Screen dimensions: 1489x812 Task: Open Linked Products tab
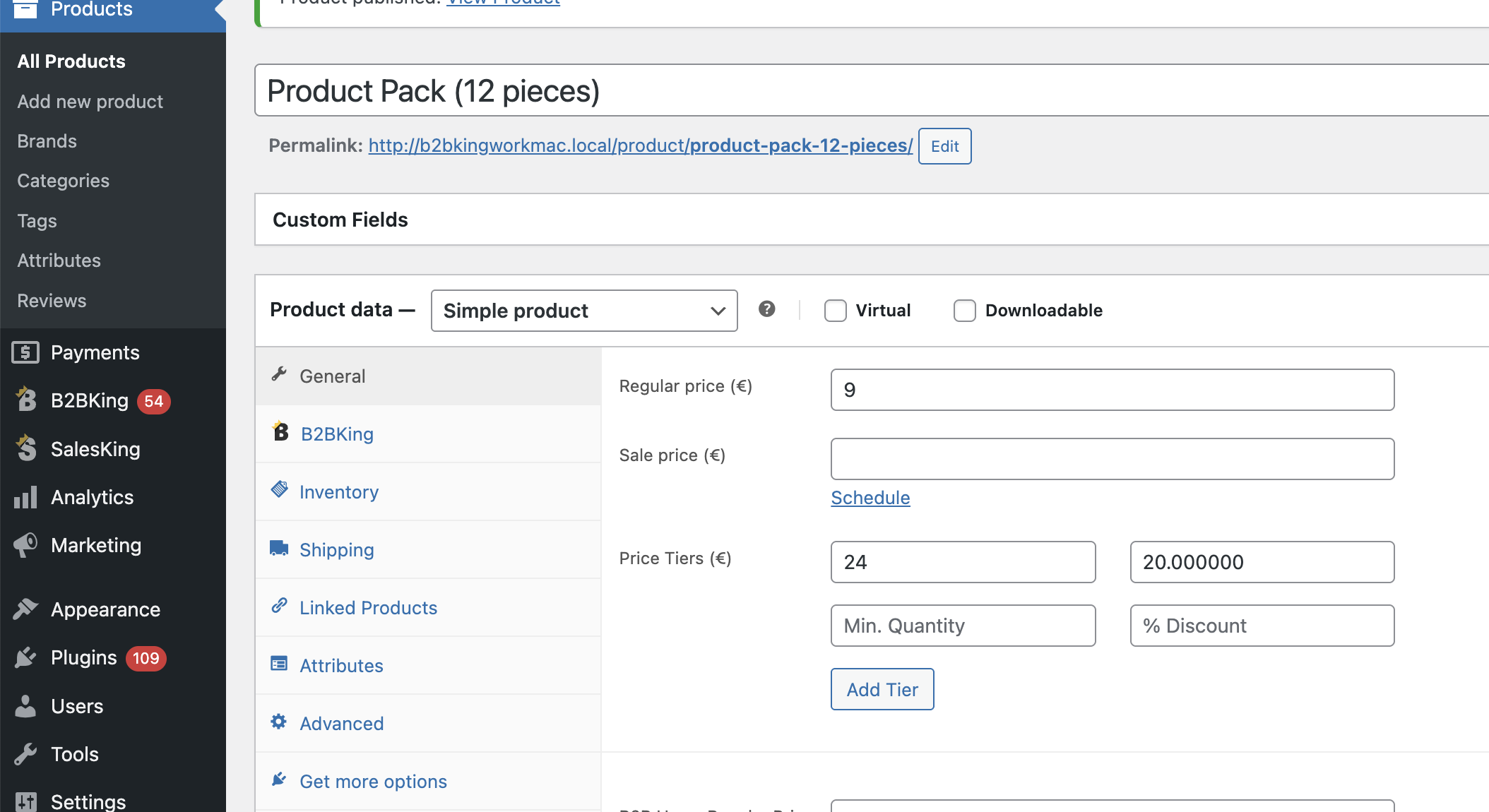point(428,608)
